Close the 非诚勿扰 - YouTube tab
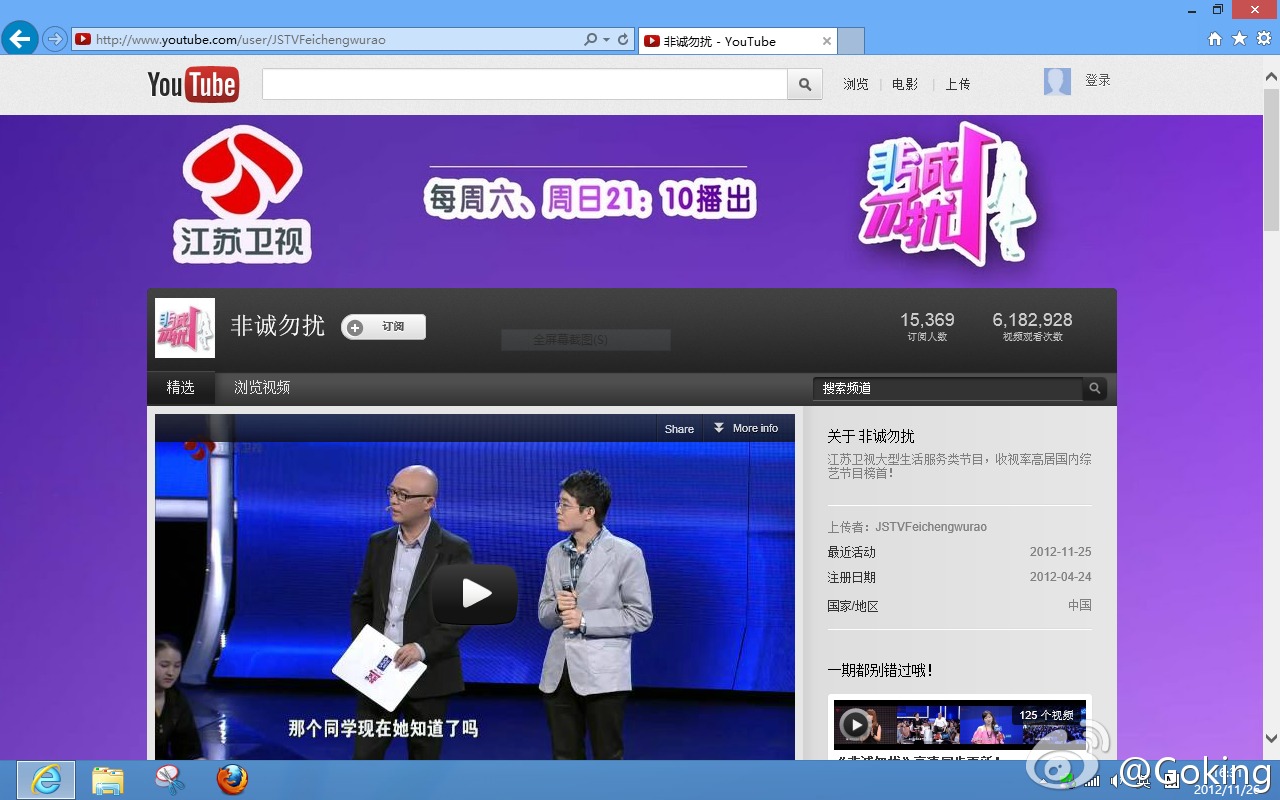This screenshot has width=1280, height=800. coord(827,41)
